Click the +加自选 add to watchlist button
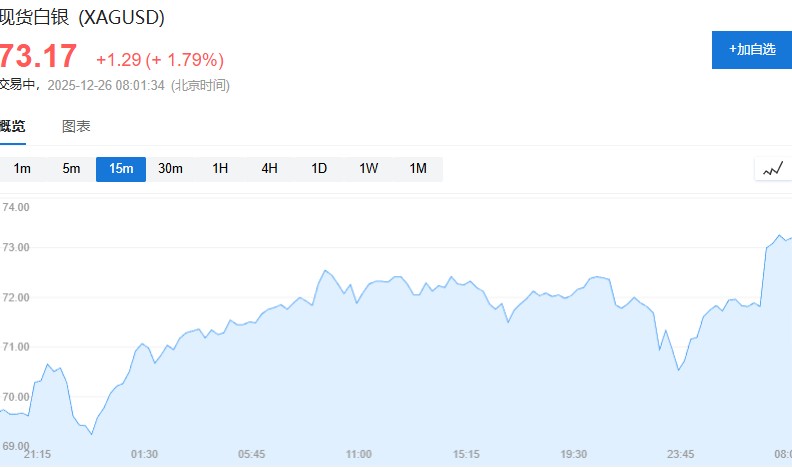 751,49
